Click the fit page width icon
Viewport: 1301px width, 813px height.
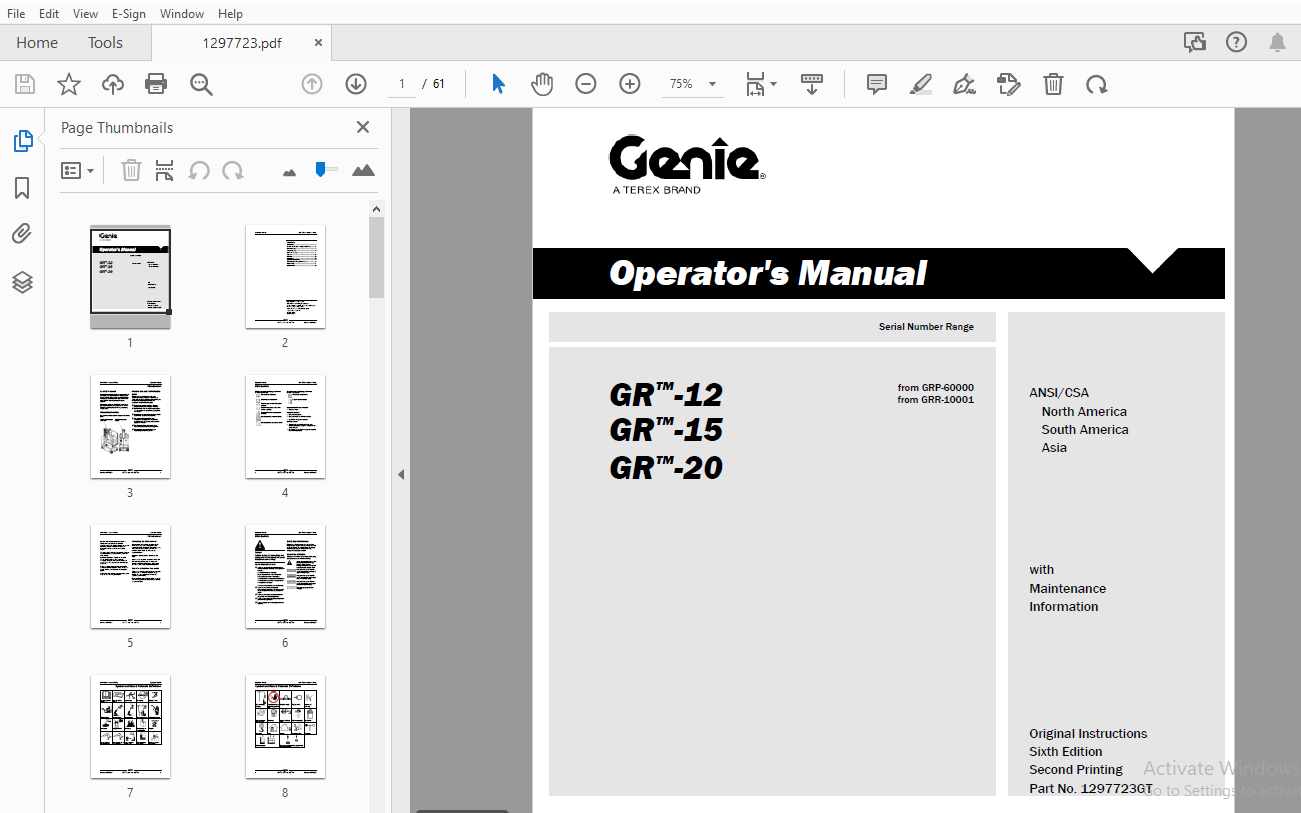[756, 84]
